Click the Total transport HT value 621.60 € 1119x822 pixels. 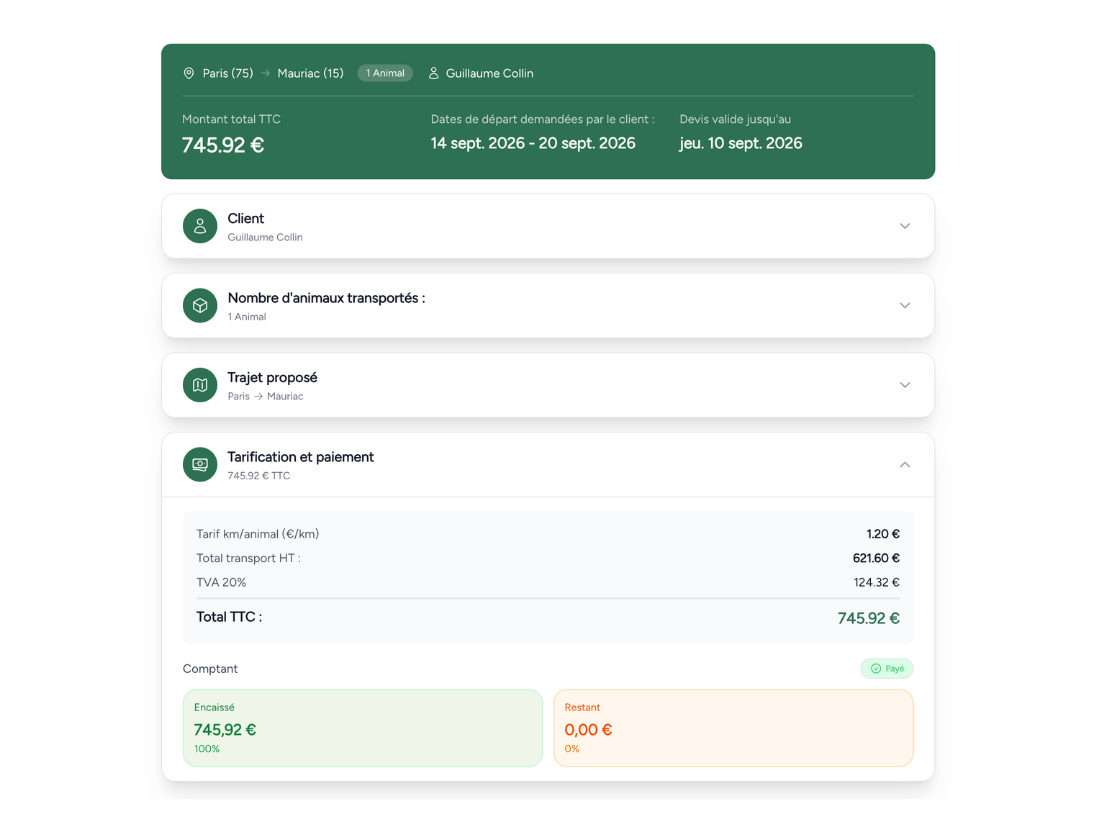pyautogui.click(x=876, y=559)
